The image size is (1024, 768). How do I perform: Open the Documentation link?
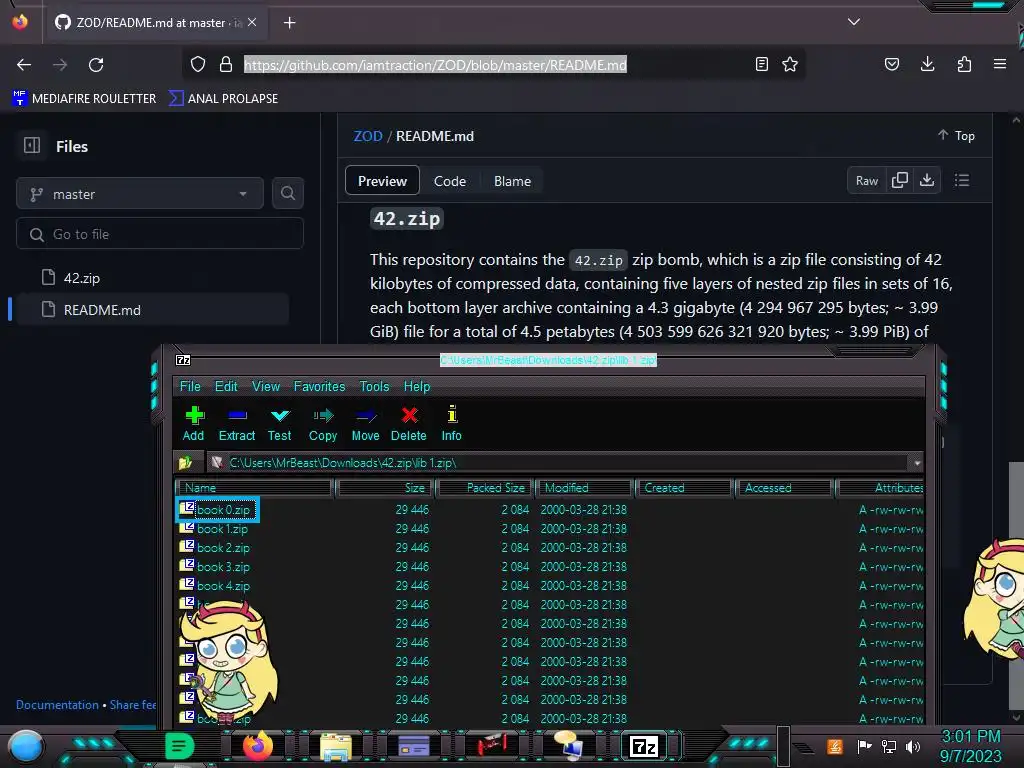pos(57,705)
